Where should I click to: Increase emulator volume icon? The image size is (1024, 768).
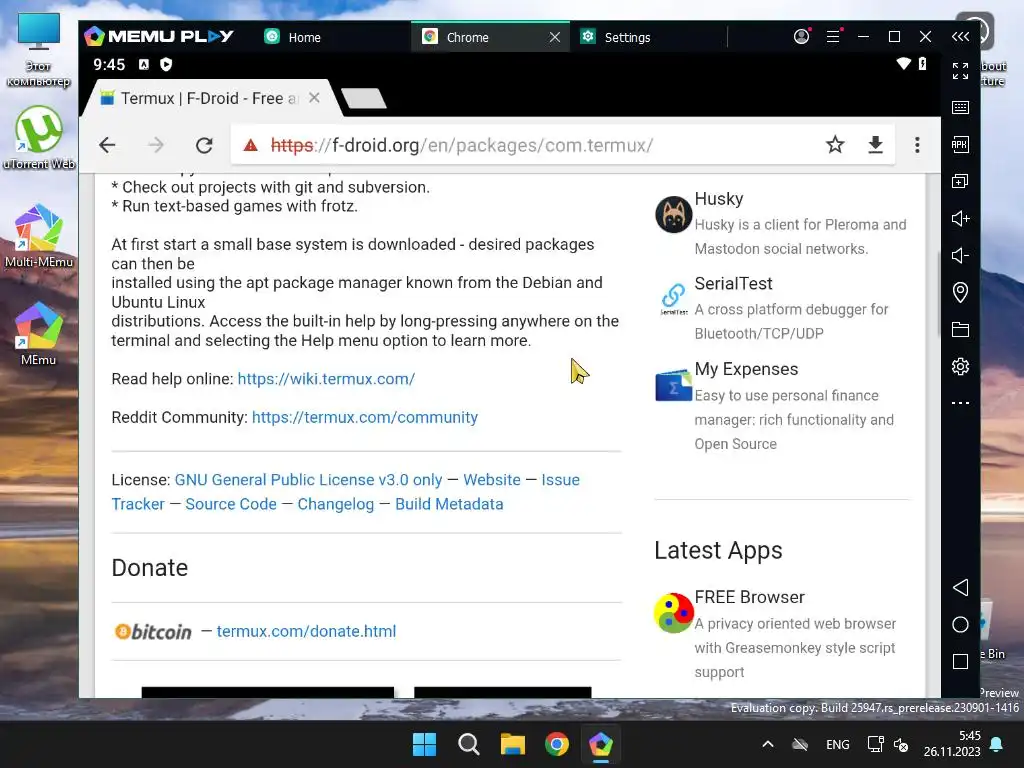click(960, 218)
